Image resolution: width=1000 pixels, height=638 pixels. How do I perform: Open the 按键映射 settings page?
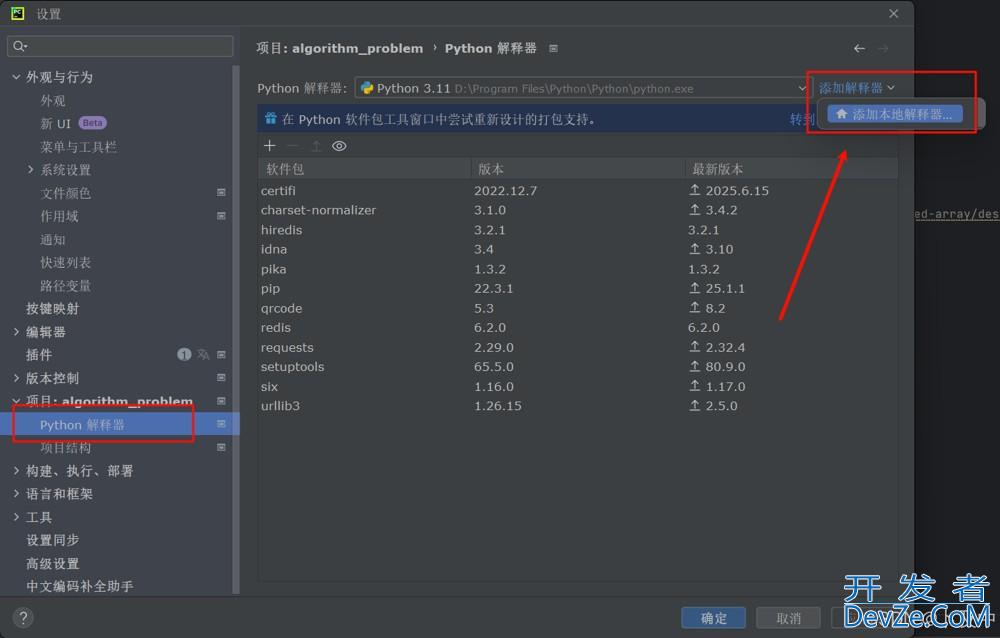click(x=52, y=308)
